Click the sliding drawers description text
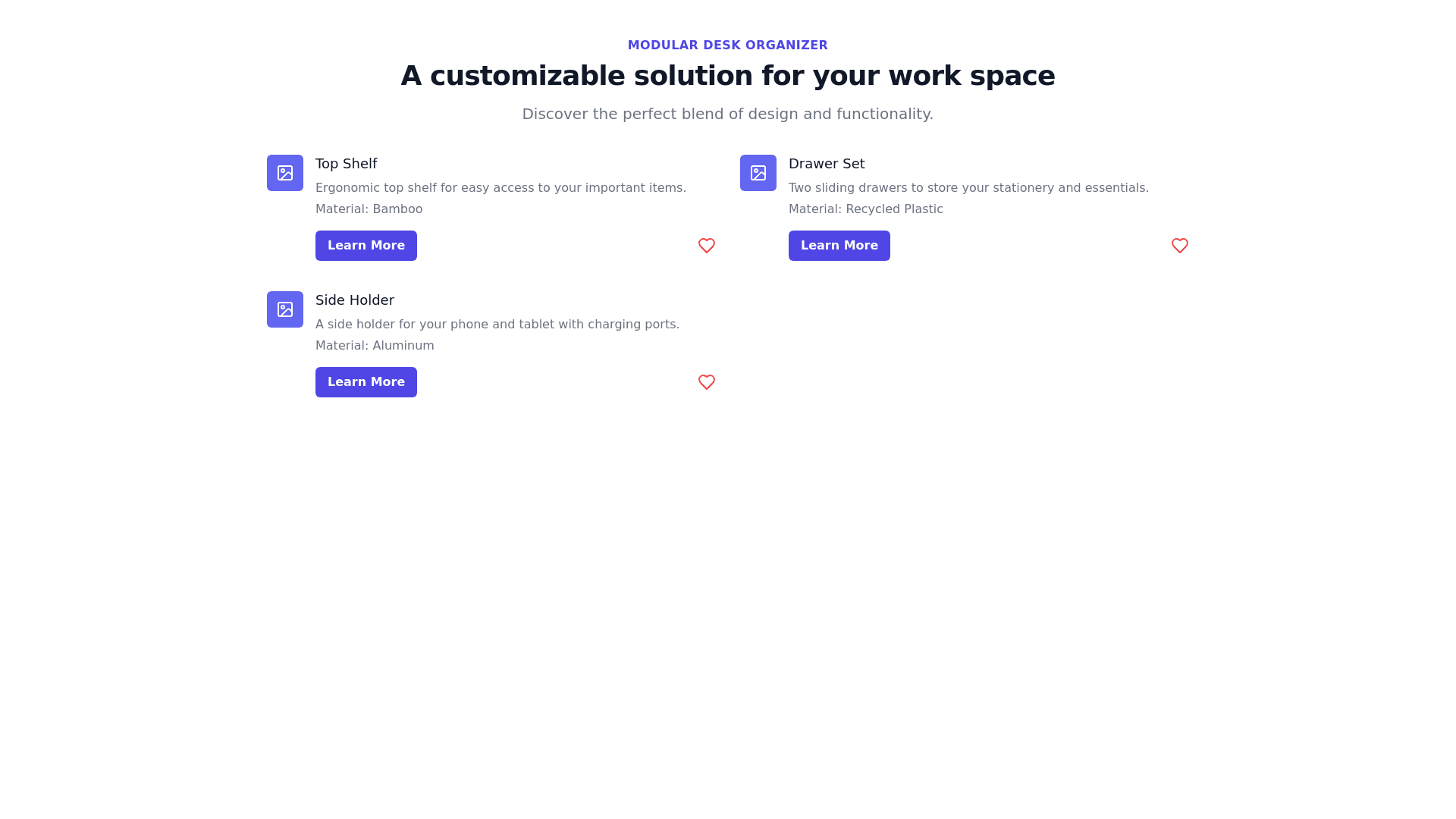Screen dimensions: 1456x819 [968, 188]
